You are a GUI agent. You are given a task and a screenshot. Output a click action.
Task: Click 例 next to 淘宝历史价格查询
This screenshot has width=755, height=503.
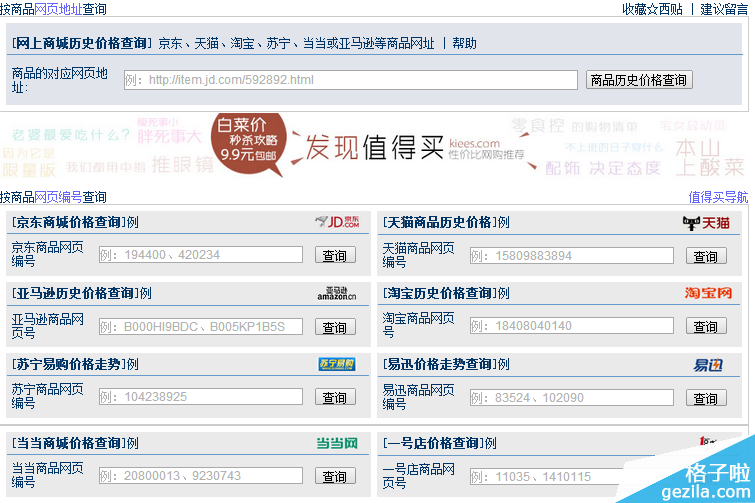coord(504,293)
